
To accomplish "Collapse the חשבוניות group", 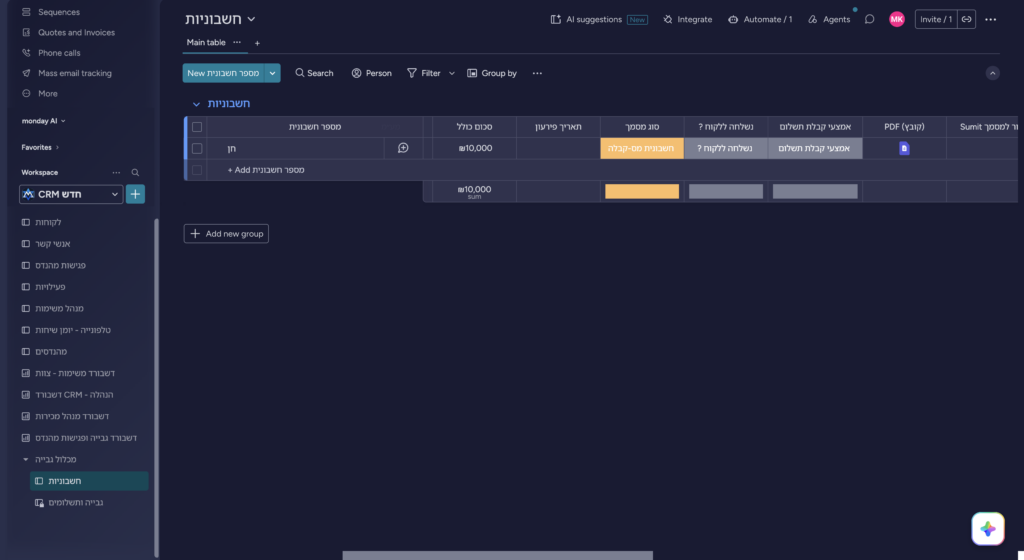I will pyautogui.click(x=196, y=104).
